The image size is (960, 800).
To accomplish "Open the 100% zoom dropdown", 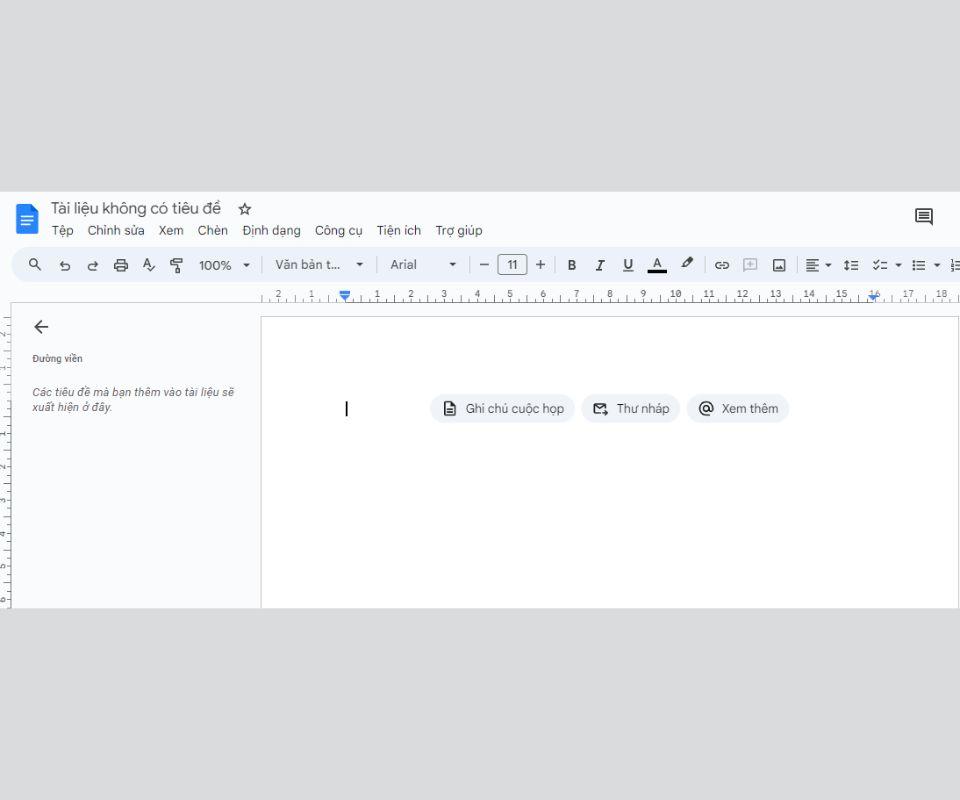I will point(224,265).
